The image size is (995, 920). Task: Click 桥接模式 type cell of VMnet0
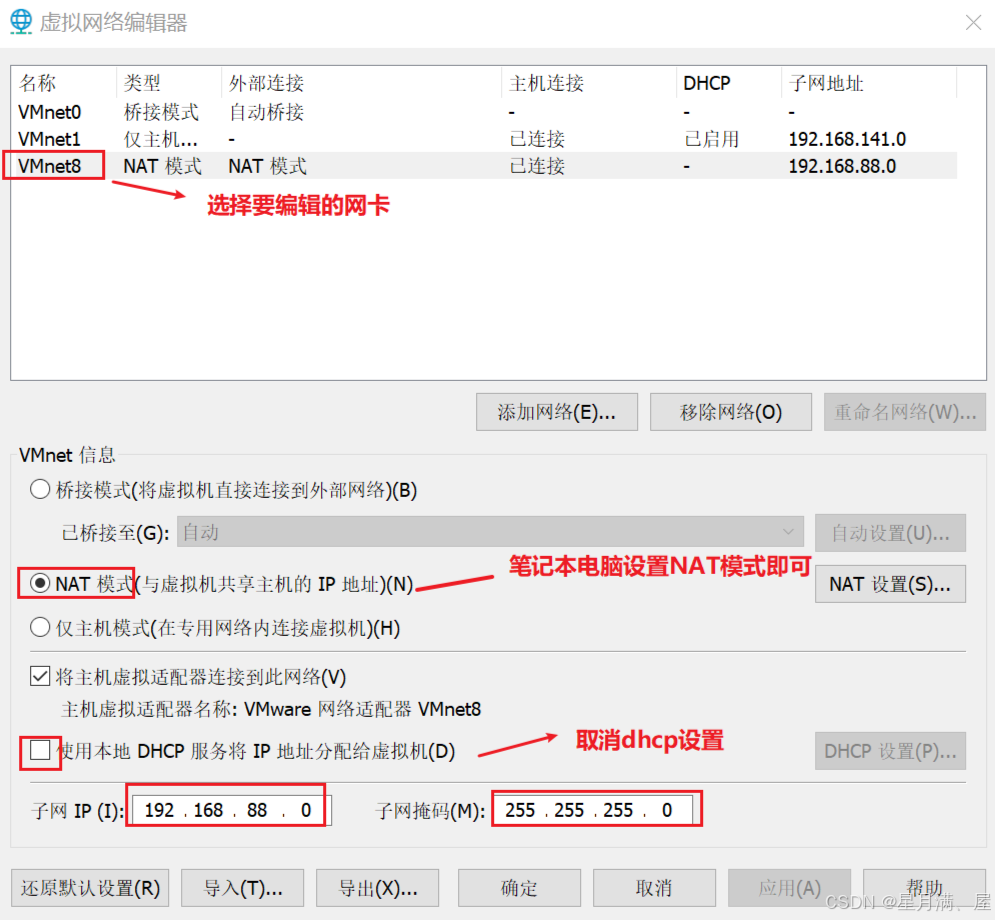click(161, 112)
